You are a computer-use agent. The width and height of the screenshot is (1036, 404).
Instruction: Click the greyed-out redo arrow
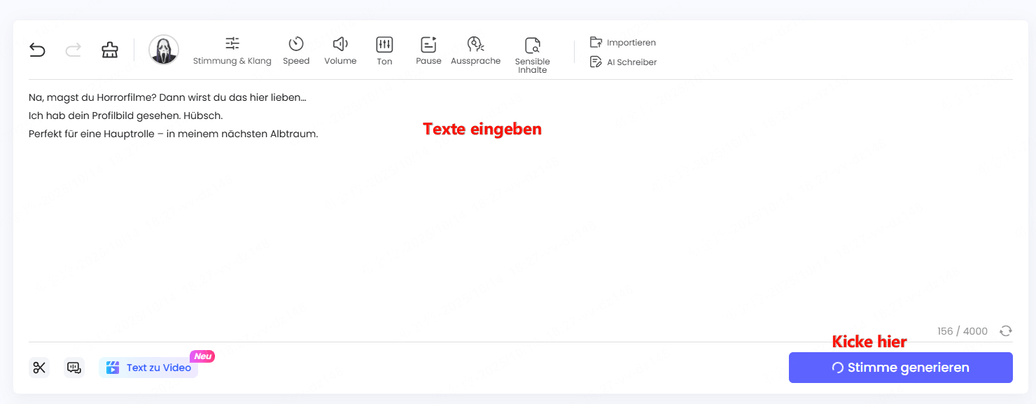73,50
